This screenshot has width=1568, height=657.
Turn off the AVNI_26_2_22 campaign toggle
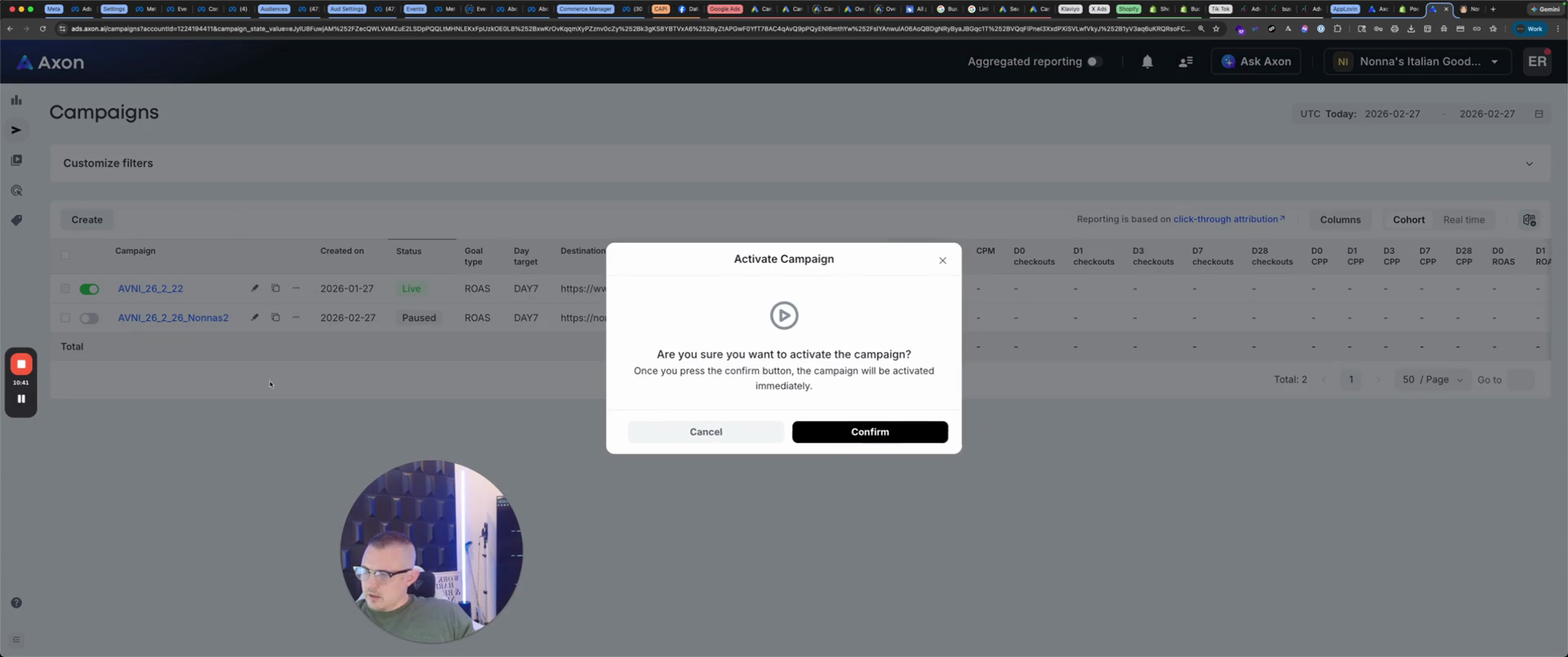click(89, 289)
